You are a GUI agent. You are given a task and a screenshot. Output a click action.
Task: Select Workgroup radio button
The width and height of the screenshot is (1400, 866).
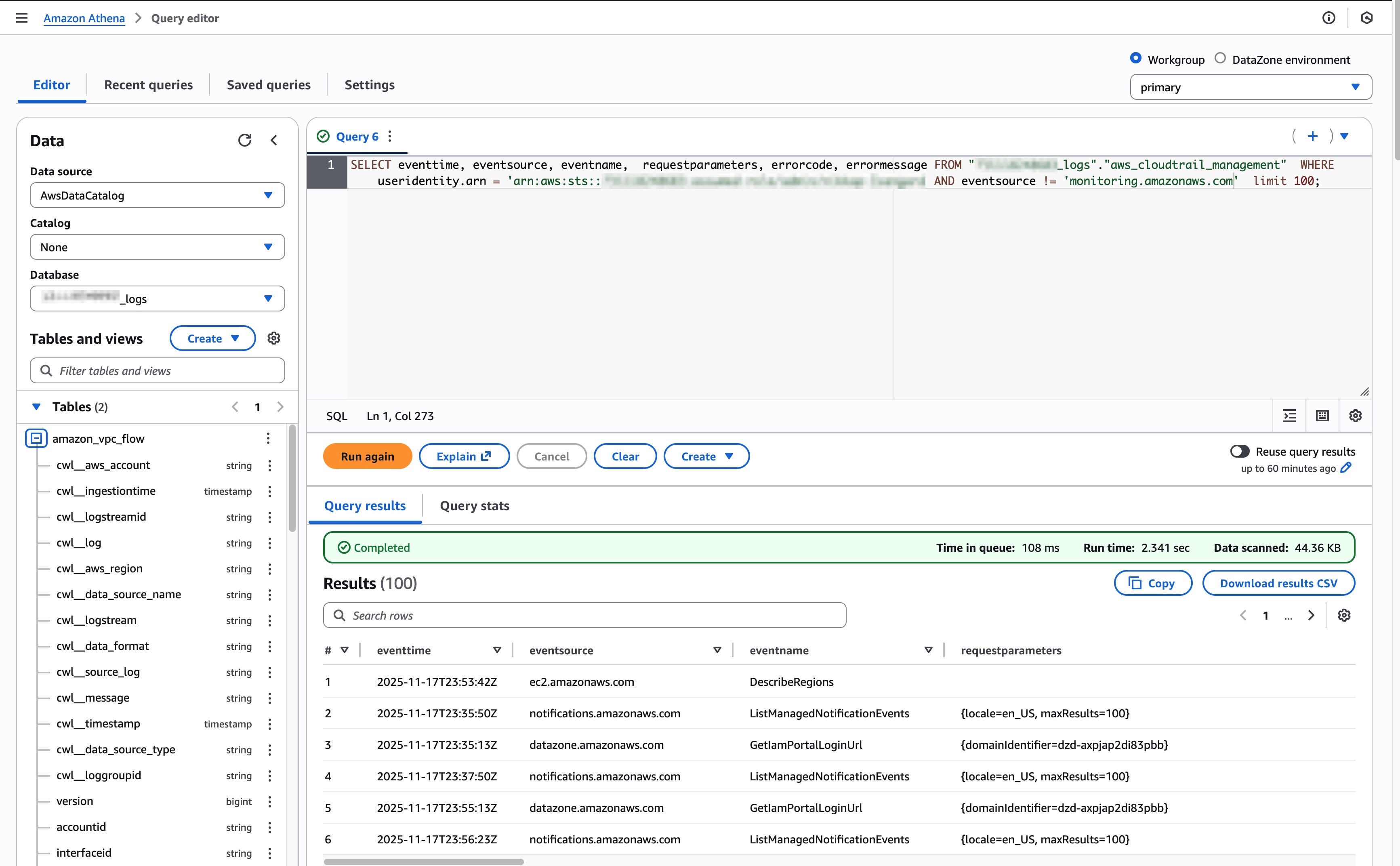[x=1135, y=59]
